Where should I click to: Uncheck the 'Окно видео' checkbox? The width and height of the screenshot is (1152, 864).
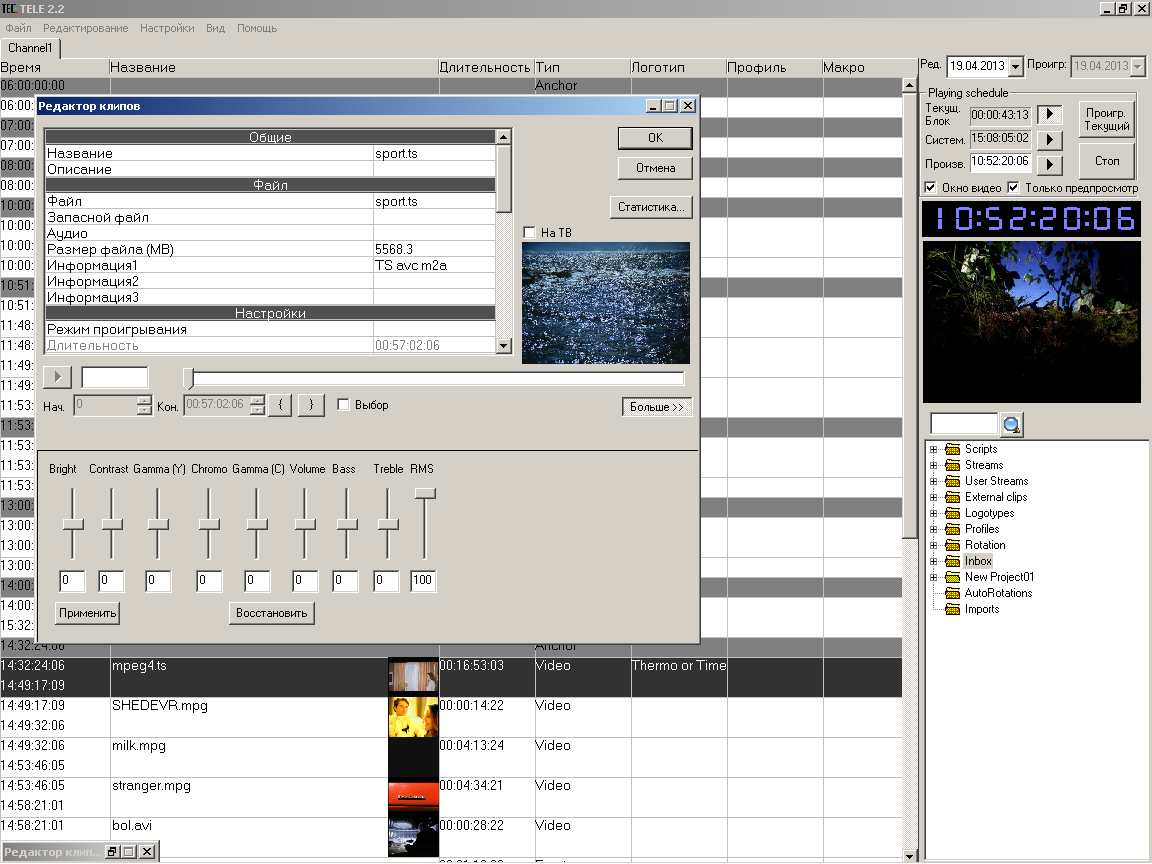pyautogui.click(x=931, y=188)
